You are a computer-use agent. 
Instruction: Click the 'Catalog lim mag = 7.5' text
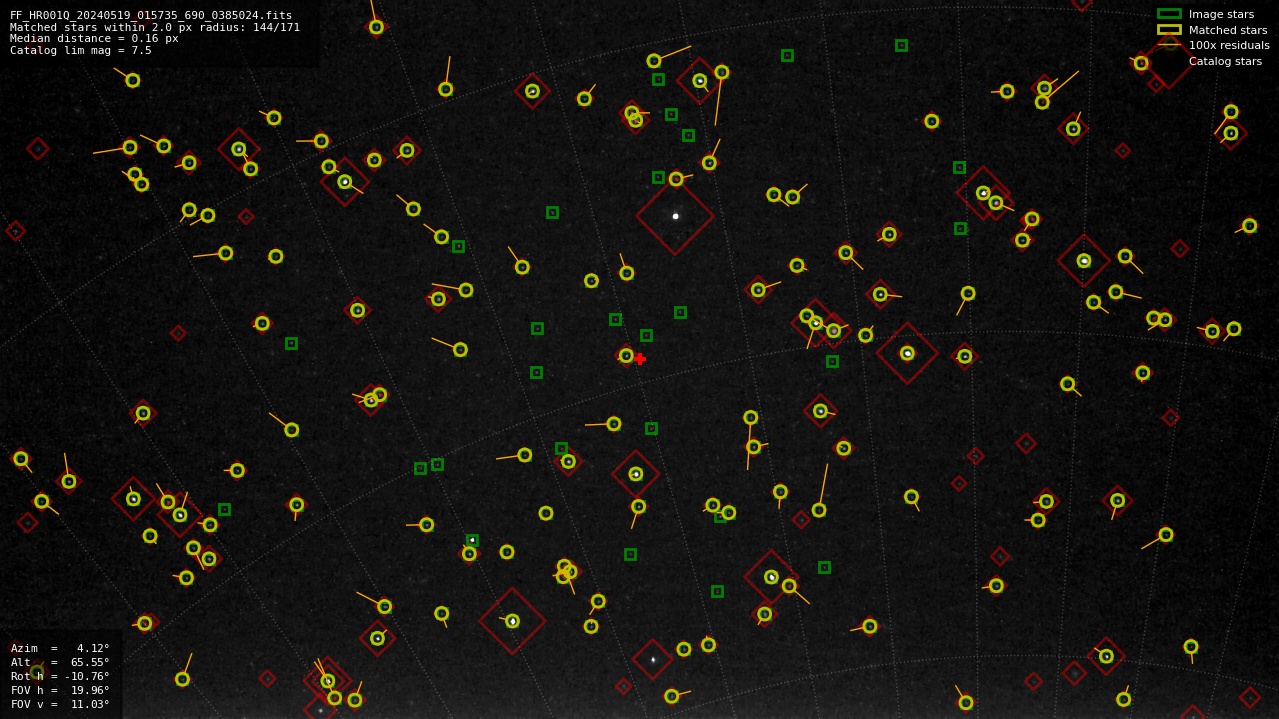[81, 50]
